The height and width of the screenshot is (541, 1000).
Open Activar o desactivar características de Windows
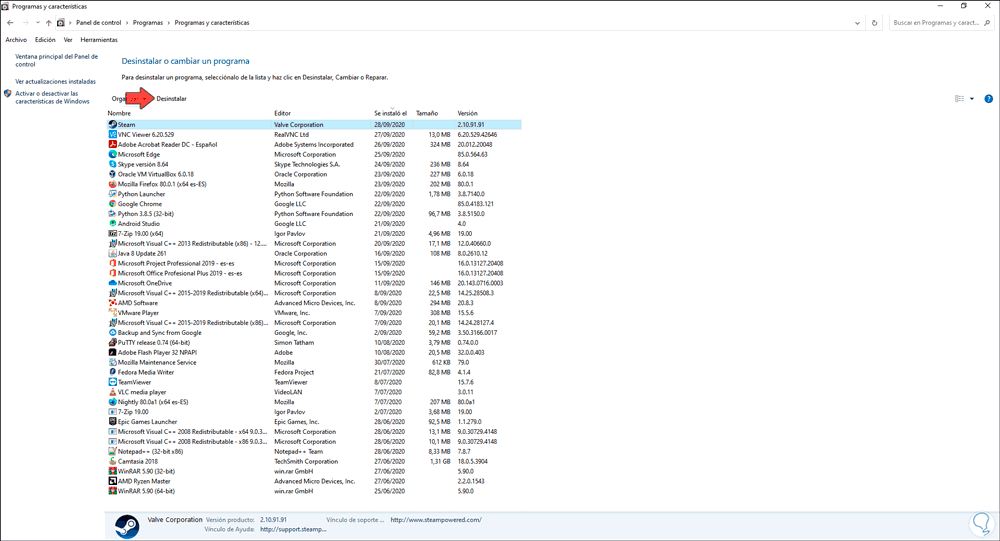point(52,98)
